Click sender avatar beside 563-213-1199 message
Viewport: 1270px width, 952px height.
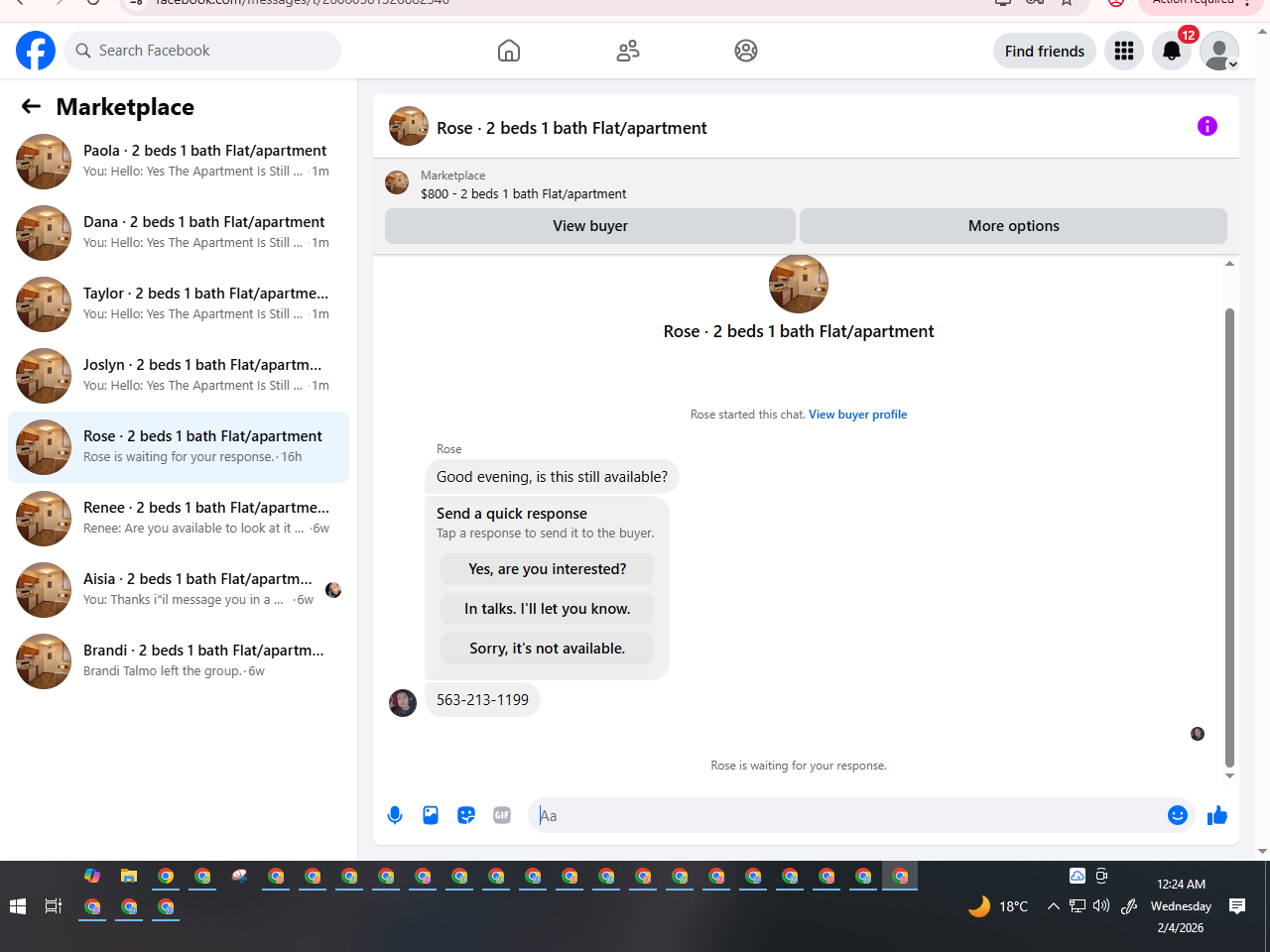403,703
